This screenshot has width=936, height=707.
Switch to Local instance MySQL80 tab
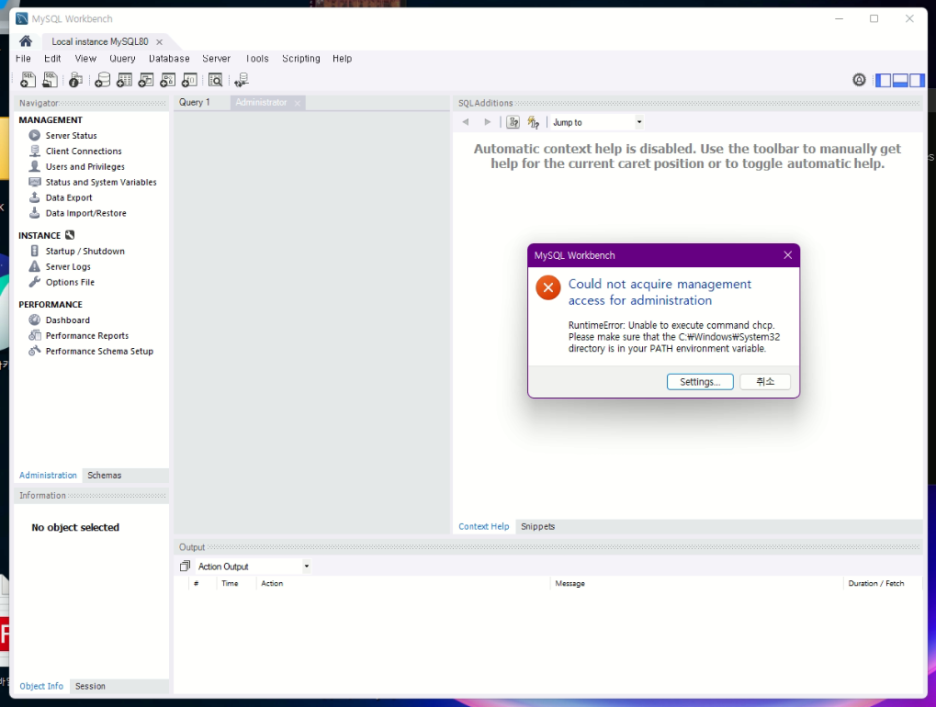(x=100, y=41)
